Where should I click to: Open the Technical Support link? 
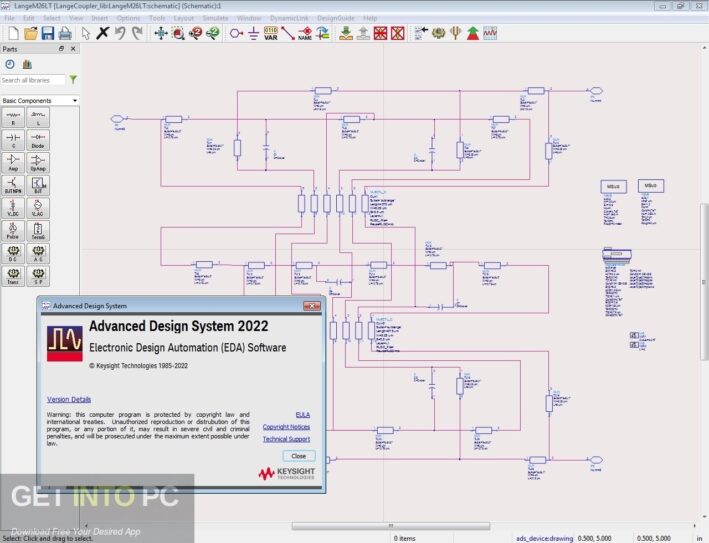[x=286, y=439]
